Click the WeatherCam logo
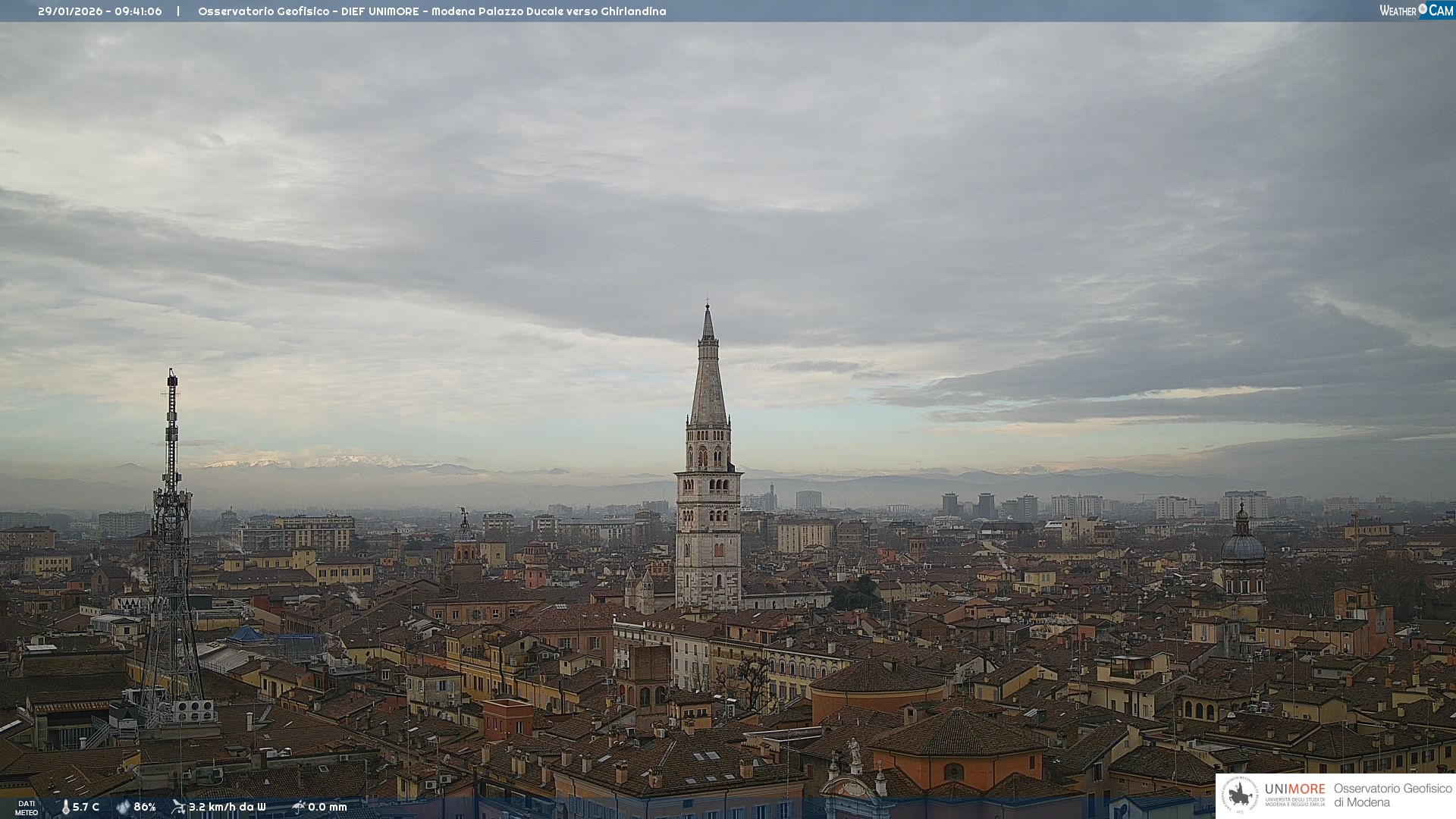The height and width of the screenshot is (819, 1456). pos(1416,11)
